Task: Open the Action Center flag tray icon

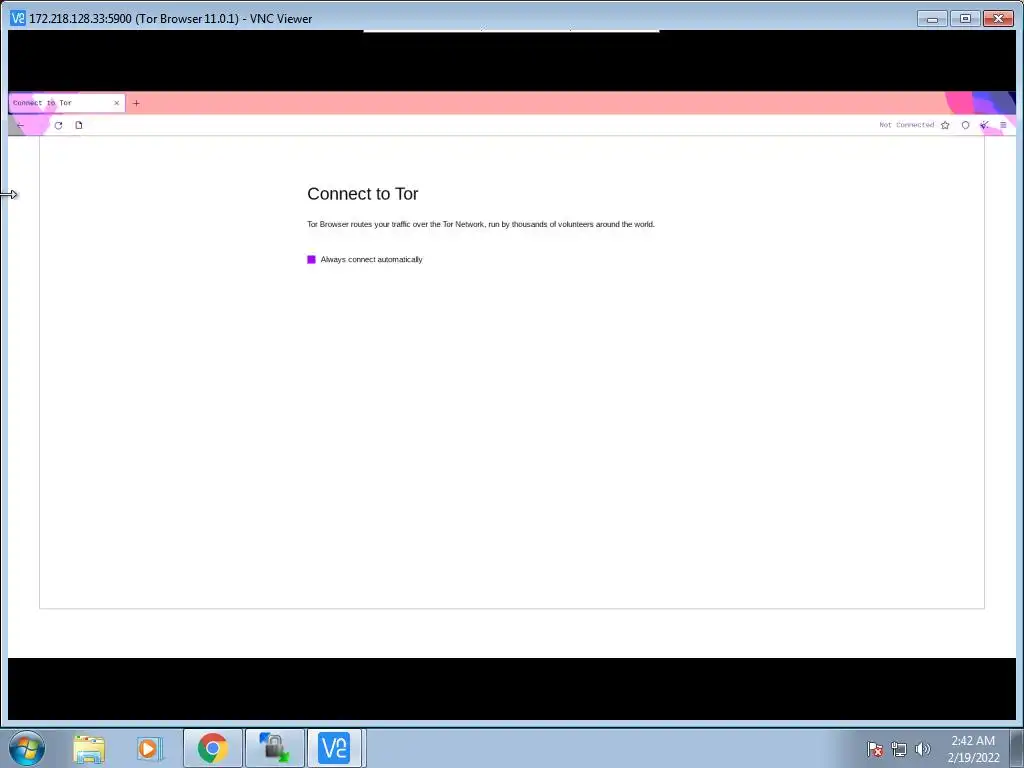Action: pos(875,749)
